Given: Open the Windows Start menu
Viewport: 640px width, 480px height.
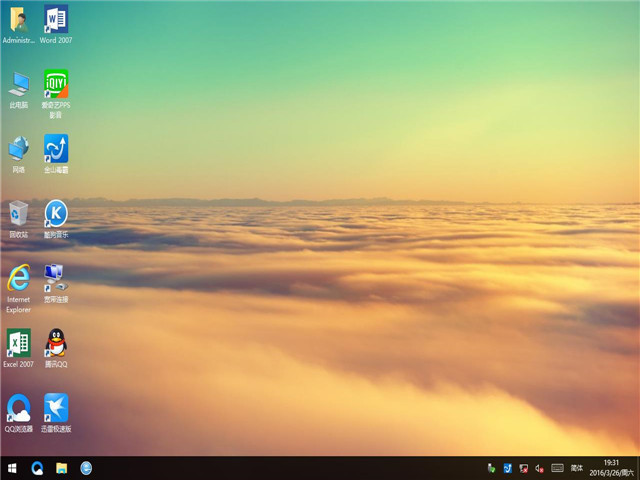Looking at the screenshot, I should point(12,468).
